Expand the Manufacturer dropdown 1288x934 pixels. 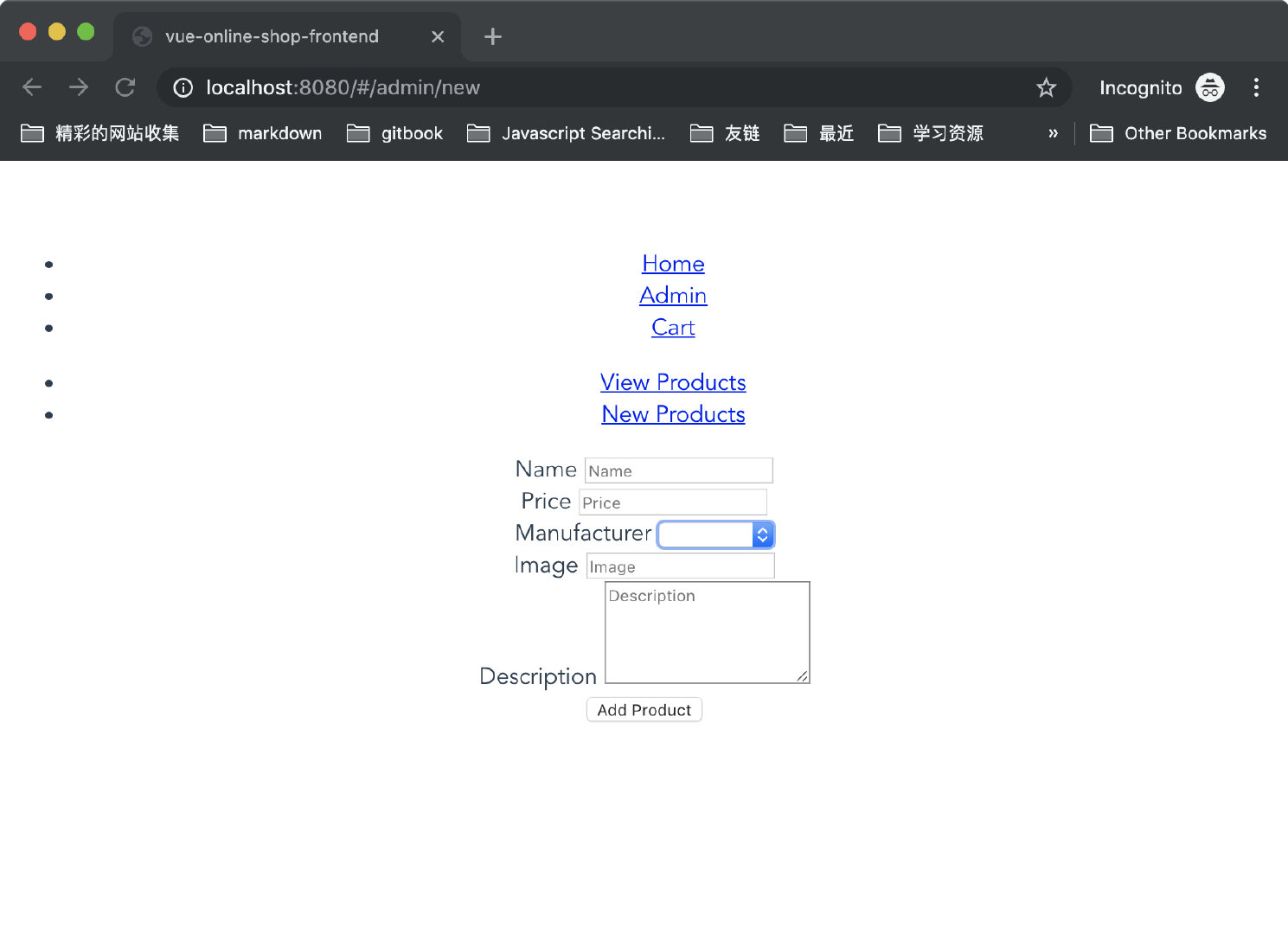(716, 534)
